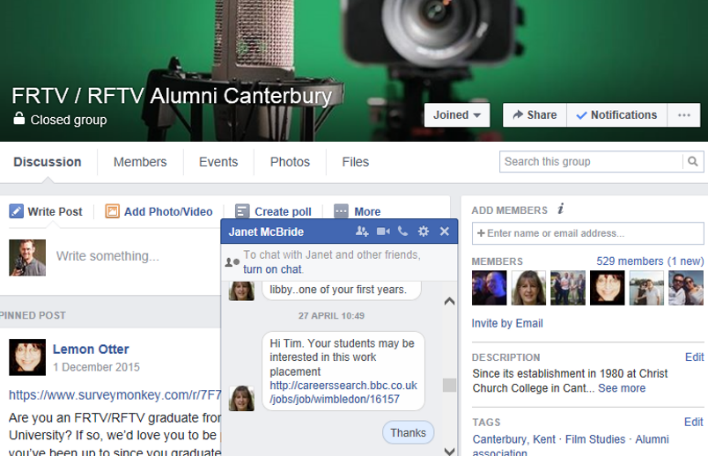Click Lemon Otter's profile picture in pinned post
Viewport: 708px width, 456px height.
tap(28, 357)
